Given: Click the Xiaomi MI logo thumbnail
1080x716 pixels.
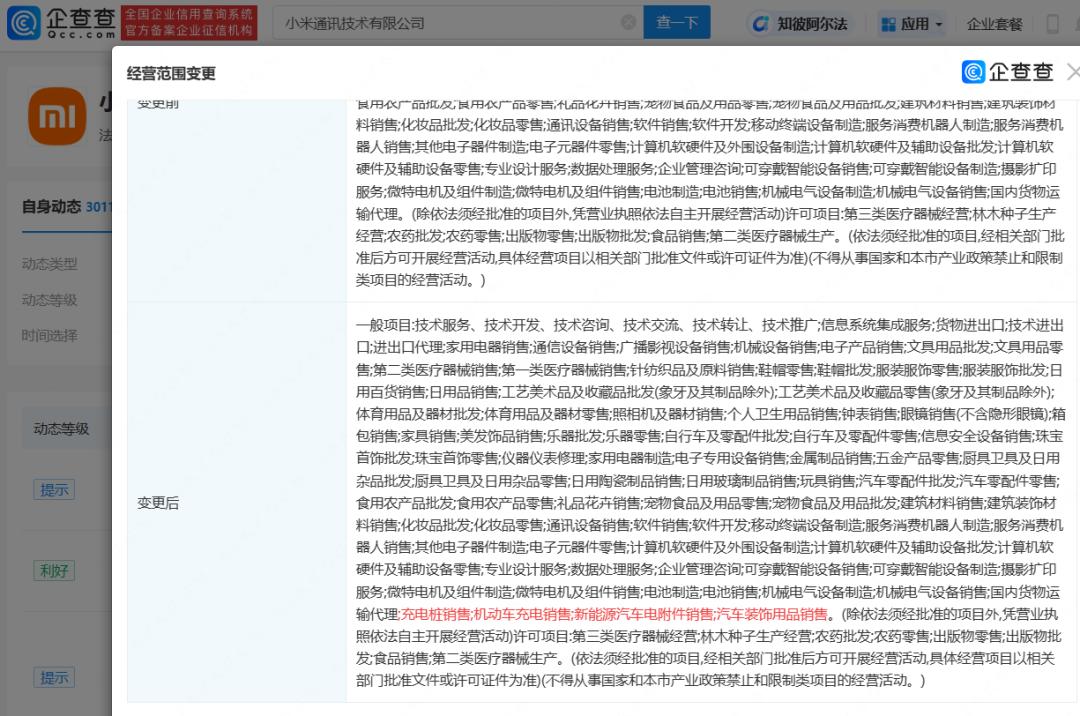Looking at the screenshot, I should tap(57, 116).
